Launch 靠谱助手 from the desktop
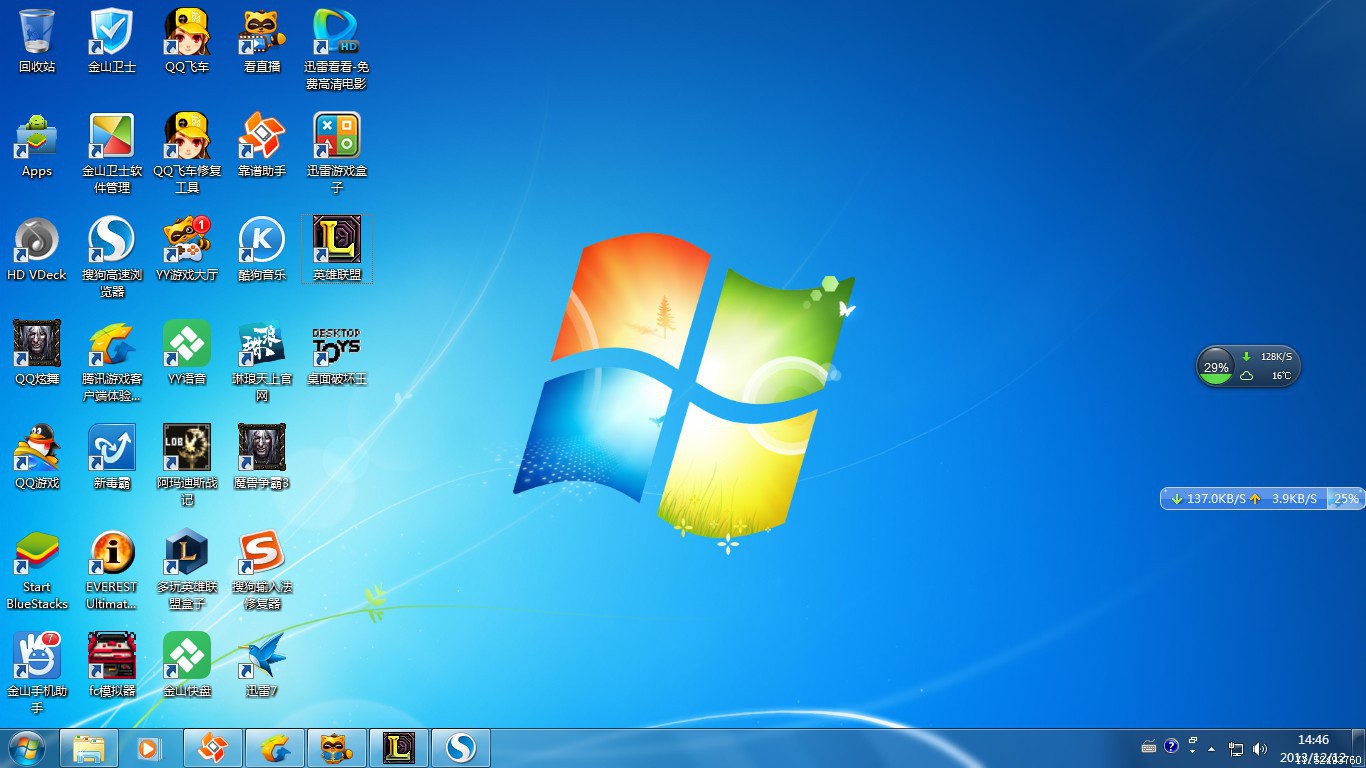Screen dimensions: 1366x768 click(262, 145)
